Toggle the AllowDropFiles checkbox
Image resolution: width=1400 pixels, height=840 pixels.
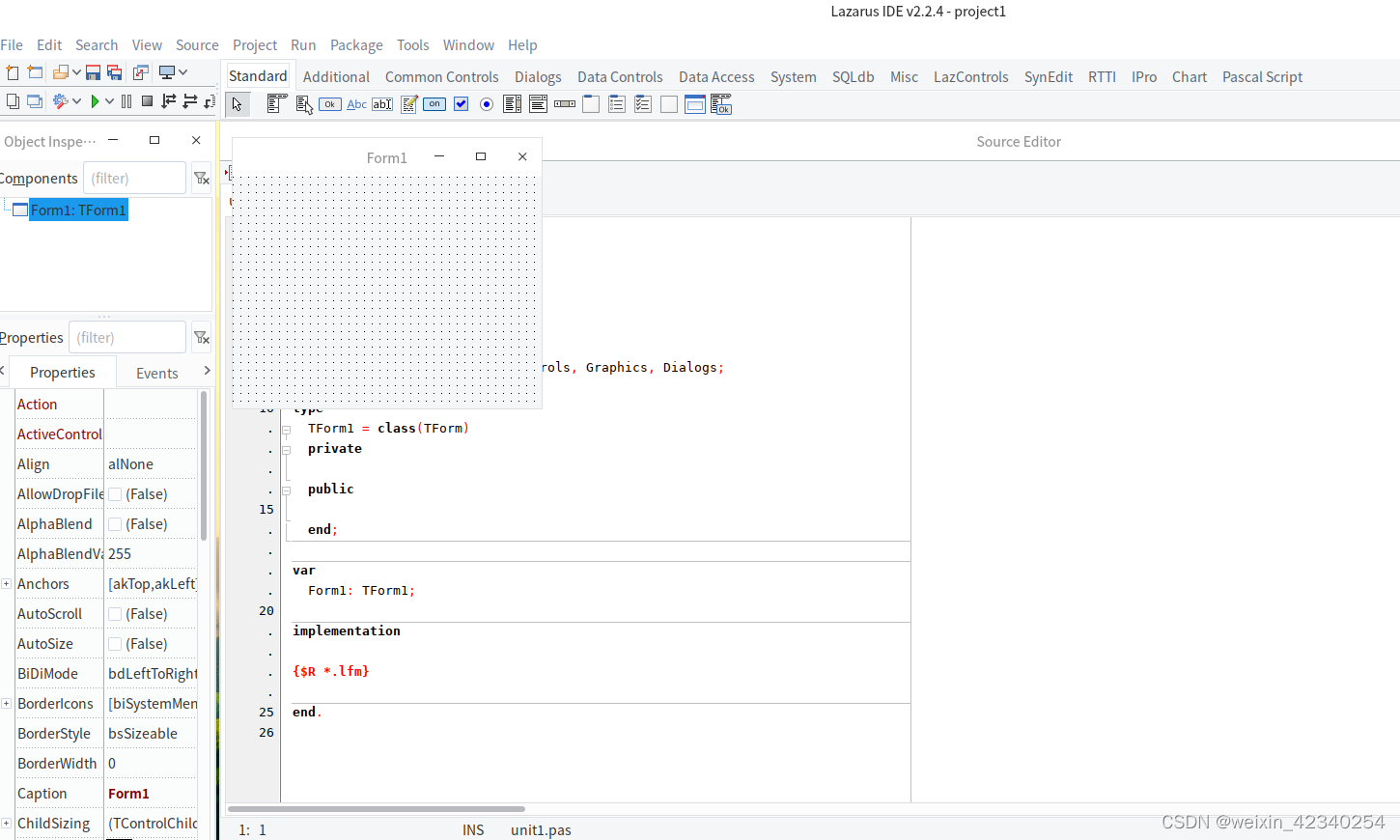click(115, 494)
